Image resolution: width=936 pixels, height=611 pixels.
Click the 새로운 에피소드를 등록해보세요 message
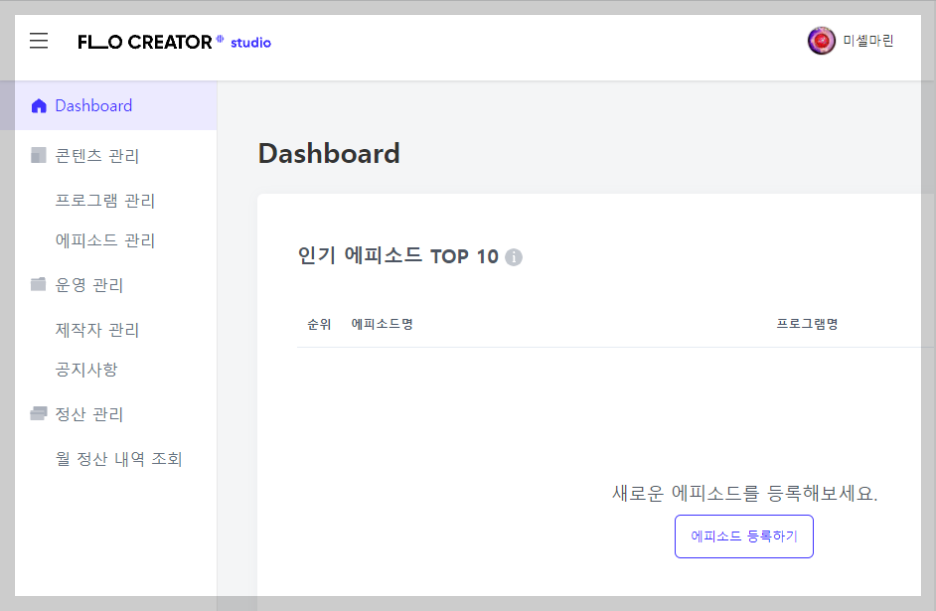pyautogui.click(x=744, y=493)
